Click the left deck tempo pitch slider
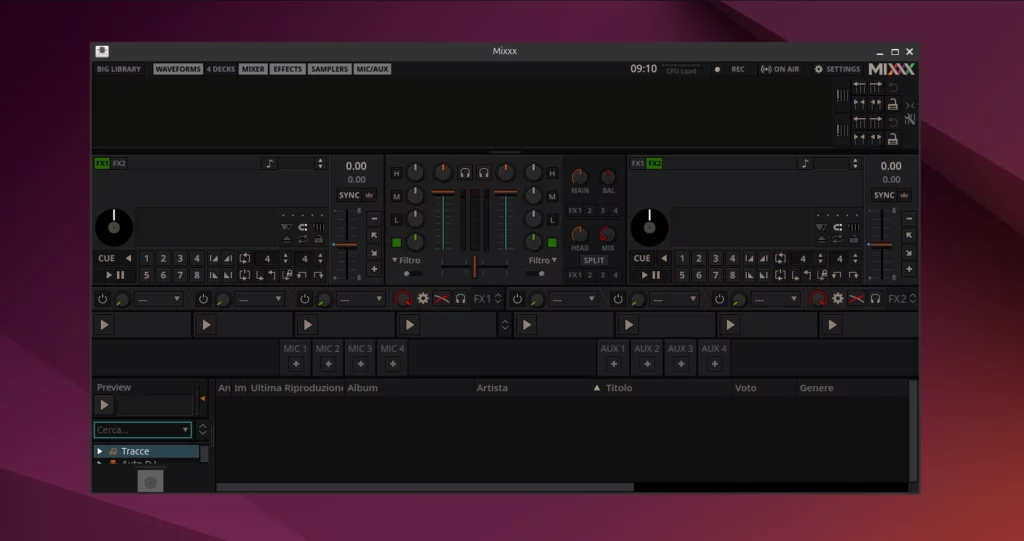This screenshot has width=1024, height=541. [346, 244]
